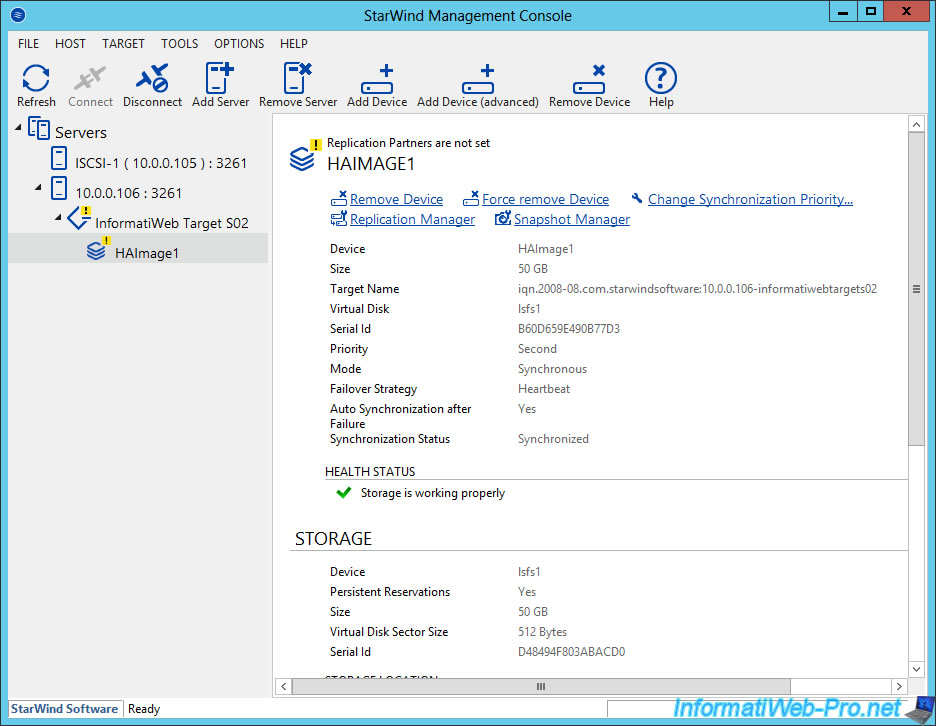Open the HOST menu
This screenshot has height=726, width=936.
pyautogui.click(x=70, y=44)
